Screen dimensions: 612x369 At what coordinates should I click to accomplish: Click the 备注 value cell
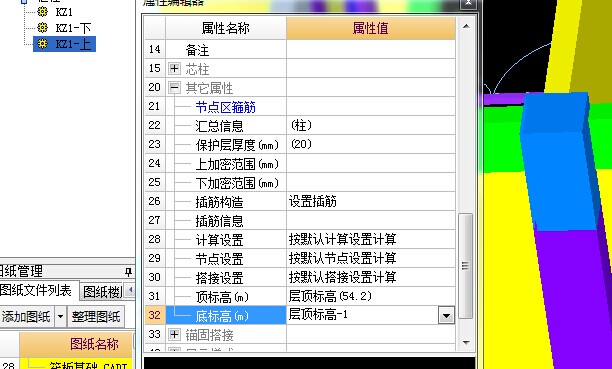371,50
